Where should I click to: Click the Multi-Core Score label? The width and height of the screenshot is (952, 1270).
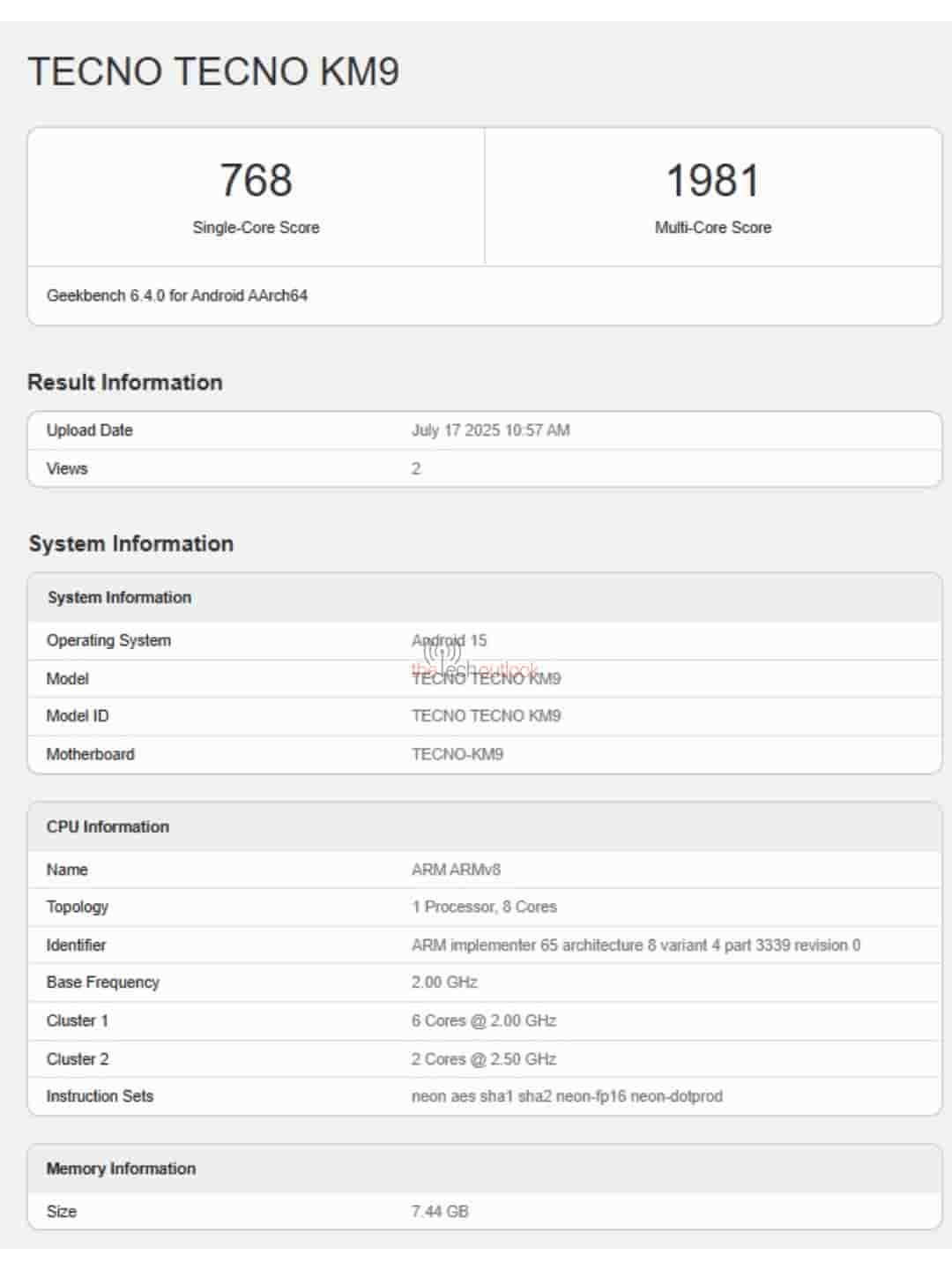712,228
